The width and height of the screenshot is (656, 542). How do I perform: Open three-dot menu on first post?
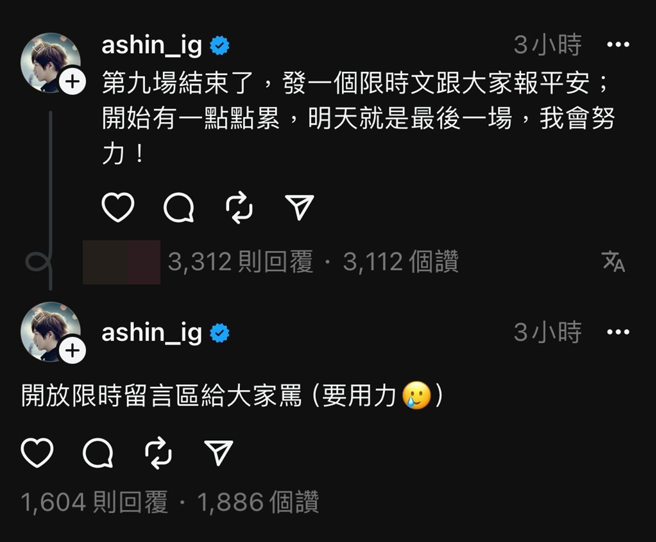tap(618, 44)
